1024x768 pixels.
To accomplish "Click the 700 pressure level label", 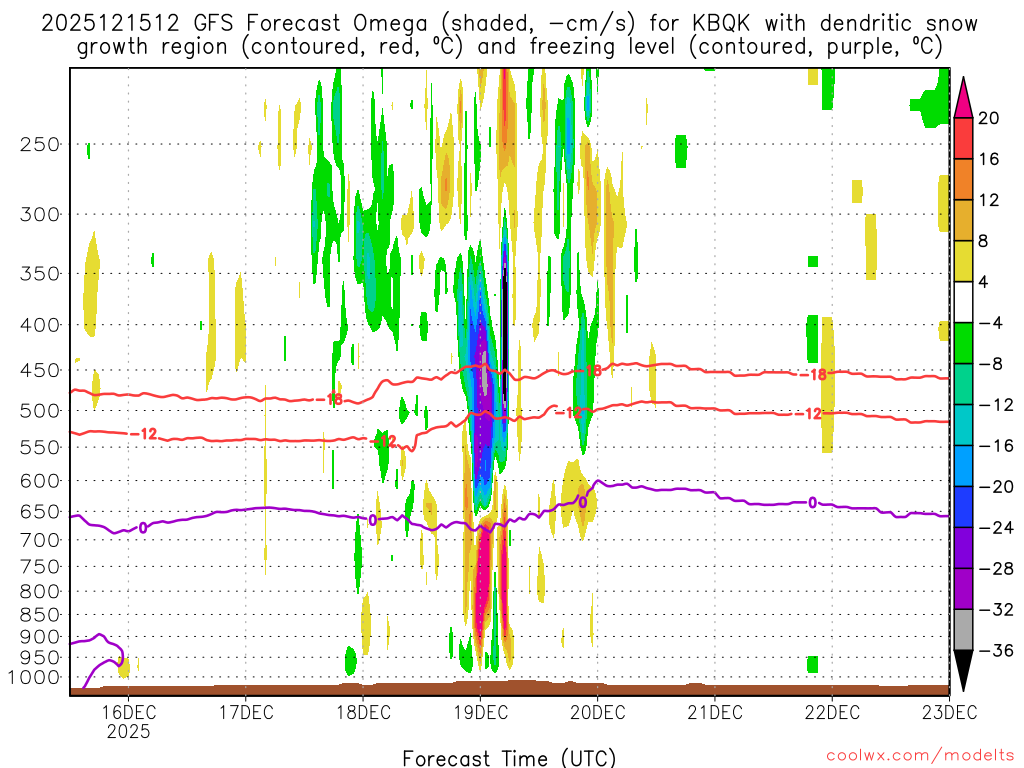I will (40, 540).
